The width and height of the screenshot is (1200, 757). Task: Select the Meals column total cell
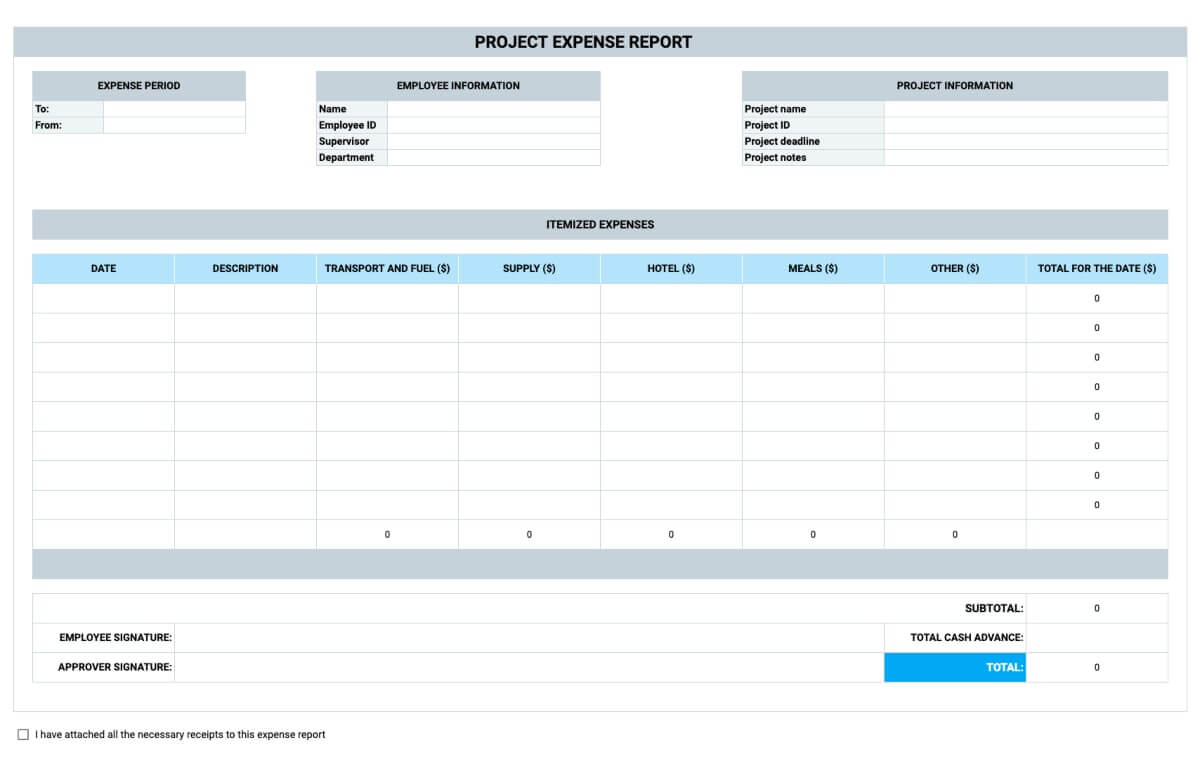(x=814, y=535)
